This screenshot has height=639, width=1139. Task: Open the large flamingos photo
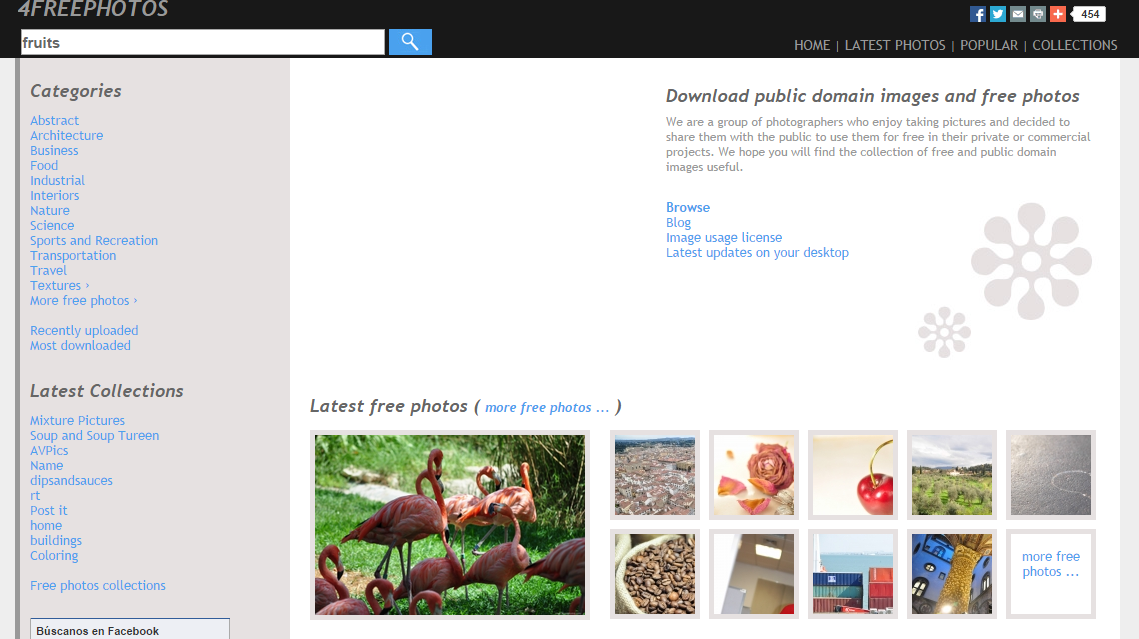[x=450, y=524]
